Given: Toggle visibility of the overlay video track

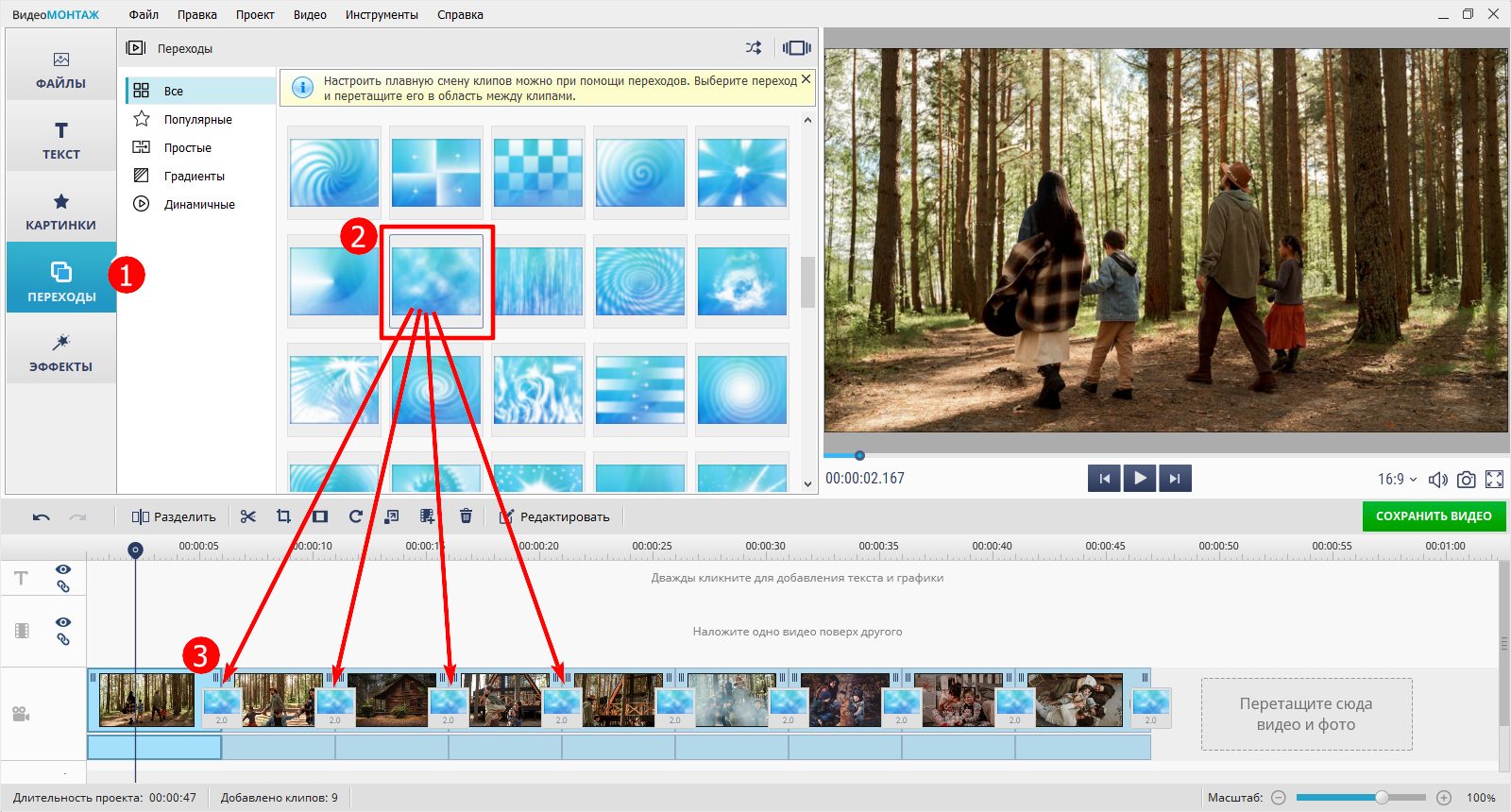Looking at the screenshot, I should tap(63, 622).
